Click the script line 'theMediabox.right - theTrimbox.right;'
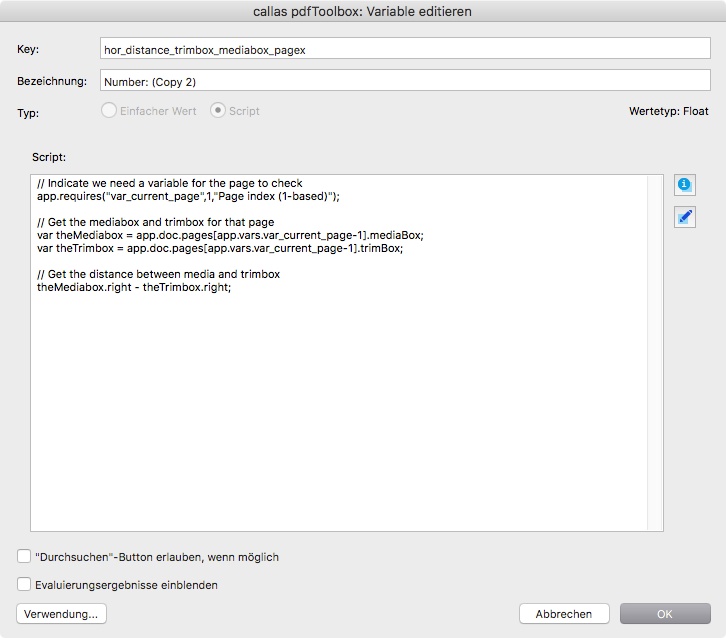Image resolution: width=726 pixels, height=638 pixels. (134, 287)
